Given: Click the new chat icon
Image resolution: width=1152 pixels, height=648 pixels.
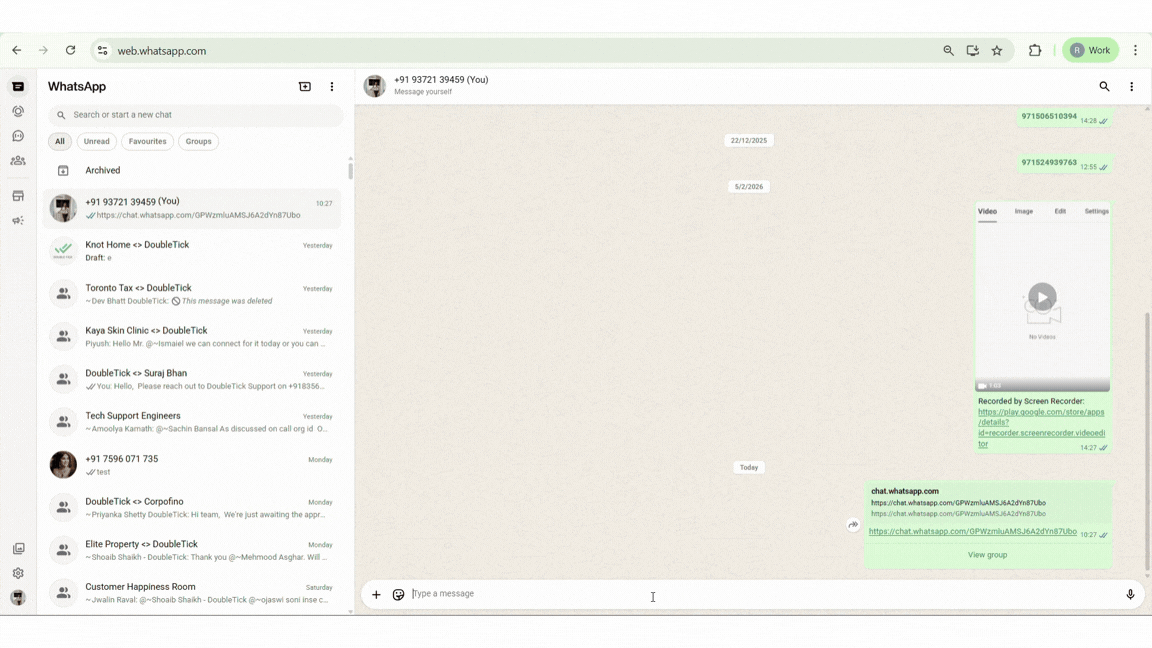Looking at the screenshot, I should 305,87.
